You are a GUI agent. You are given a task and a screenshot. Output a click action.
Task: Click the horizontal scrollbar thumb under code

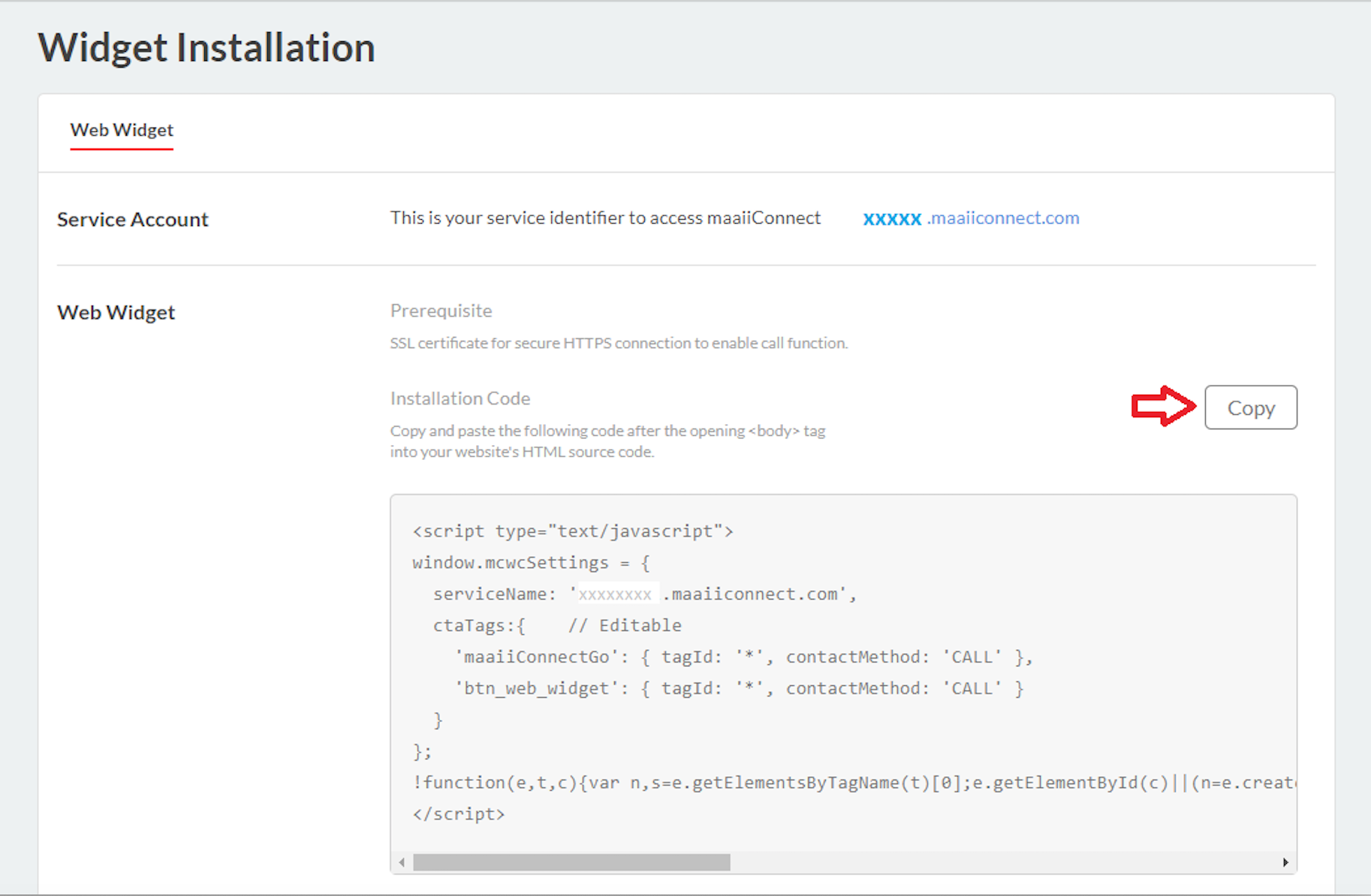click(x=571, y=862)
